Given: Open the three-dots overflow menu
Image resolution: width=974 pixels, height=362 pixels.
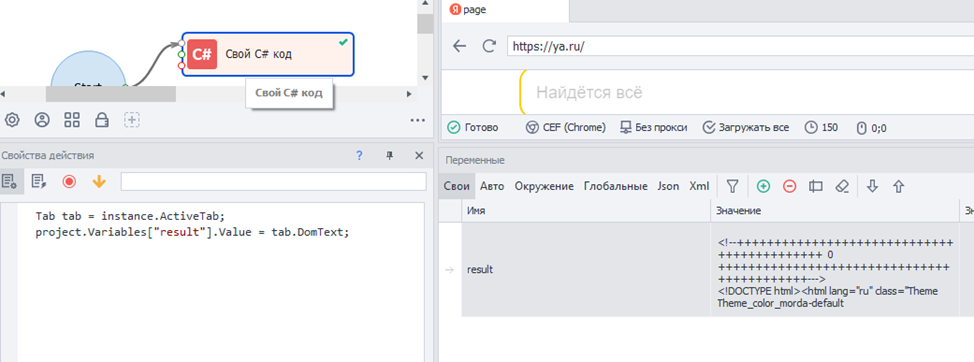Looking at the screenshot, I should (418, 120).
